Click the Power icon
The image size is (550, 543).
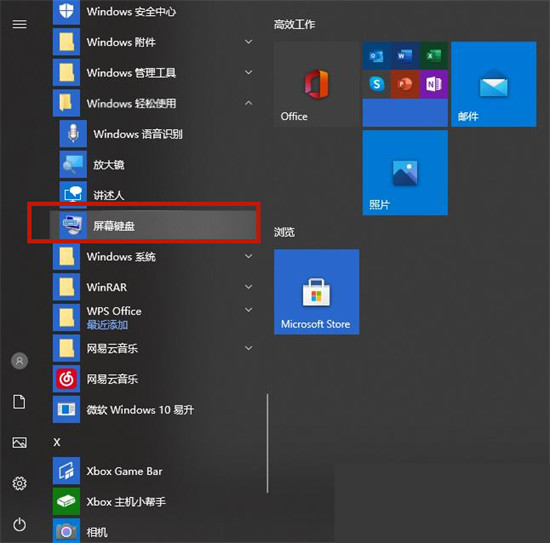click(20, 524)
